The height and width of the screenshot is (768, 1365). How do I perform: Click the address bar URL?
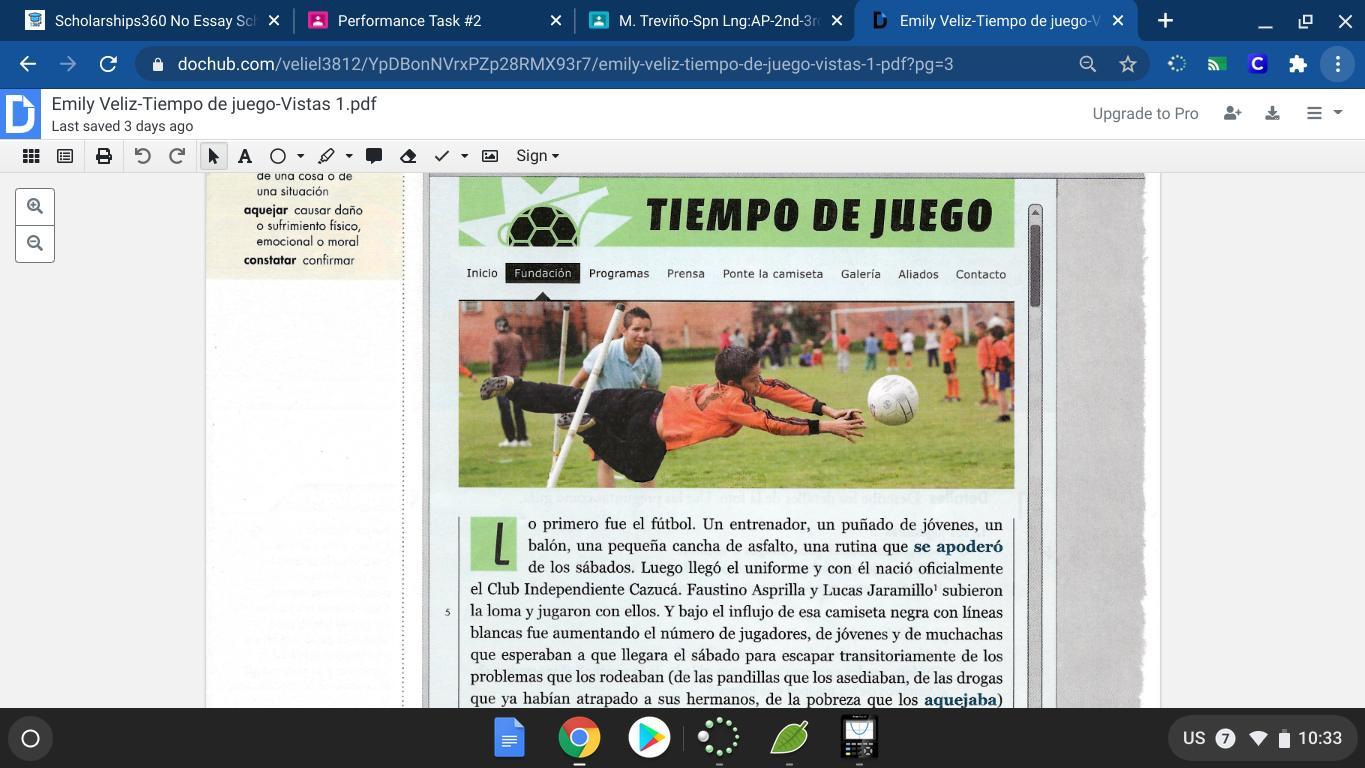[565, 64]
